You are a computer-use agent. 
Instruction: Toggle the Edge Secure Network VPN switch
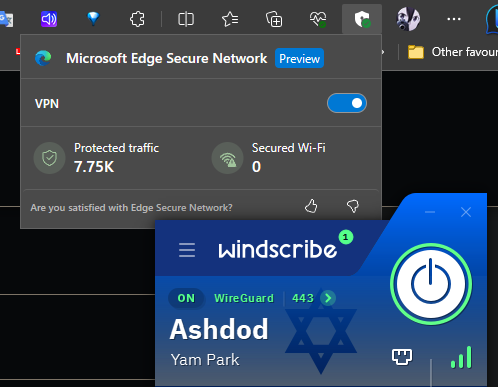tap(347, 103)
